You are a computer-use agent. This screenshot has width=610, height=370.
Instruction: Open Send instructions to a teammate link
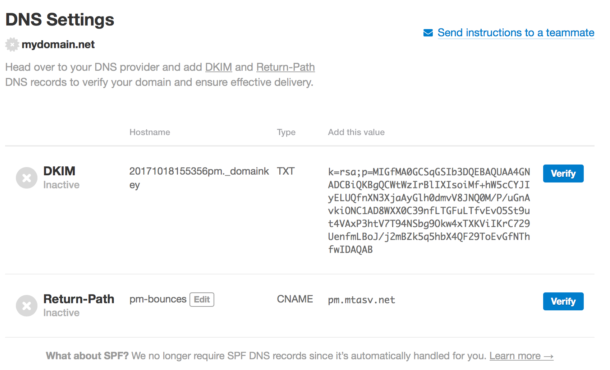click(x=515, y=33)
